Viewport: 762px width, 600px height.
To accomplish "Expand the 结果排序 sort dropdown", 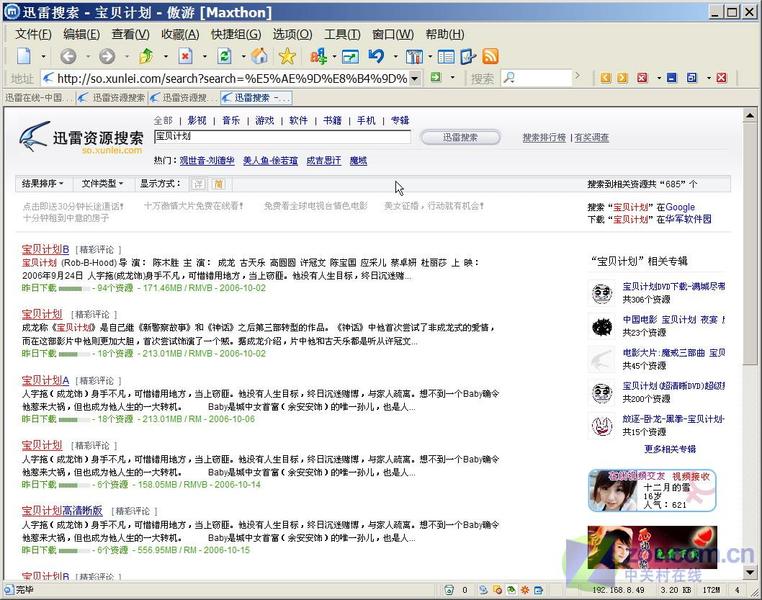I will (x=42, y=183).
